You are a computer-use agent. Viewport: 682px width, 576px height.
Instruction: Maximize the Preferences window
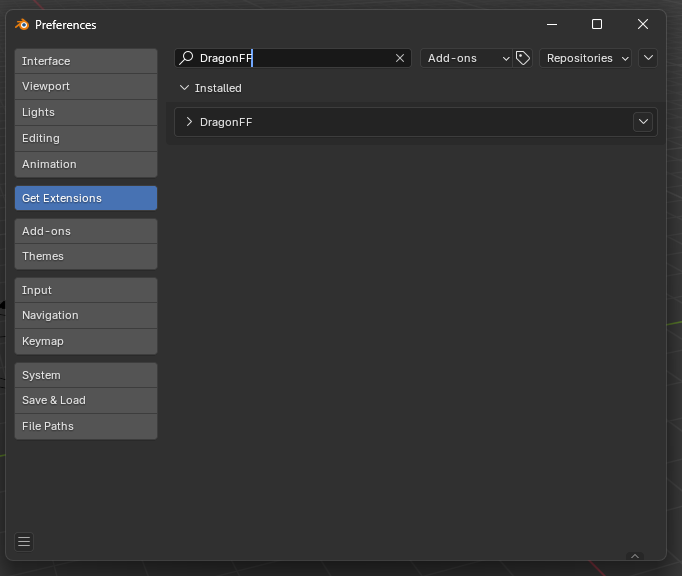tap(597, 24)
